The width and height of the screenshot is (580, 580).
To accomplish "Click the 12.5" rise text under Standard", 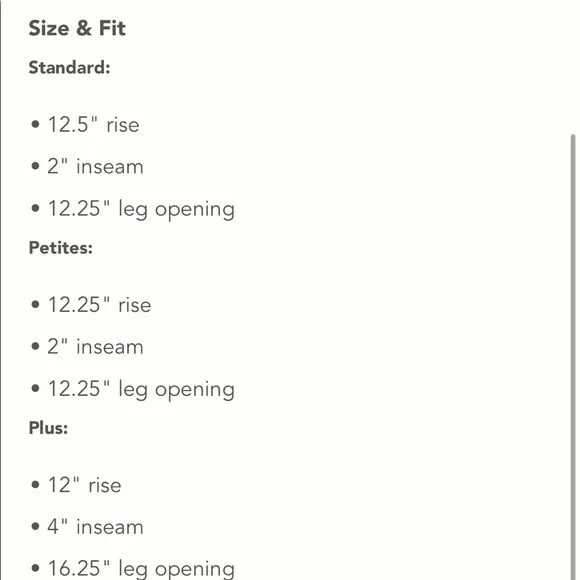I will coord(94,125).
